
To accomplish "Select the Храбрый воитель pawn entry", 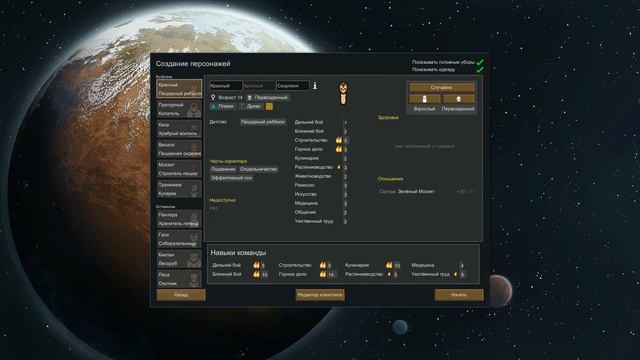I will pyautogui.click(x=180, y=129).
